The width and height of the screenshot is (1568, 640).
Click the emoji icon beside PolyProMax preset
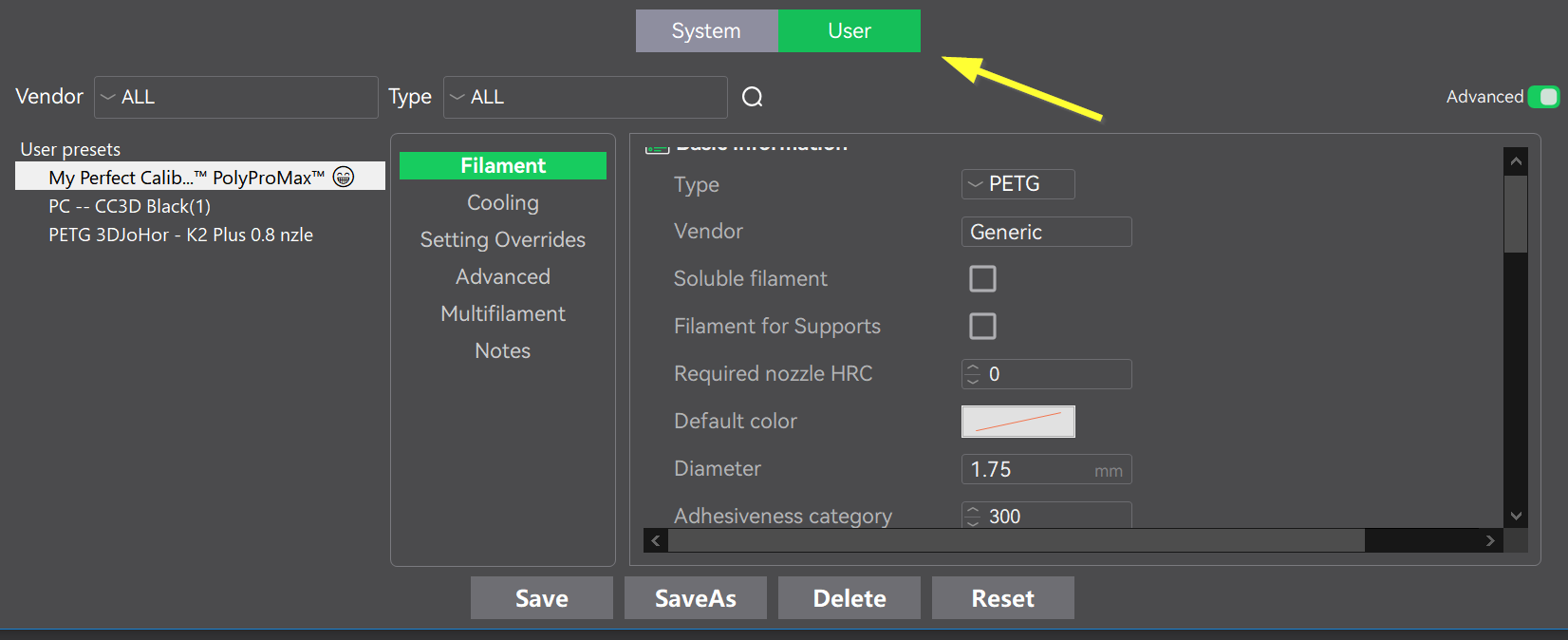point(344,177)
